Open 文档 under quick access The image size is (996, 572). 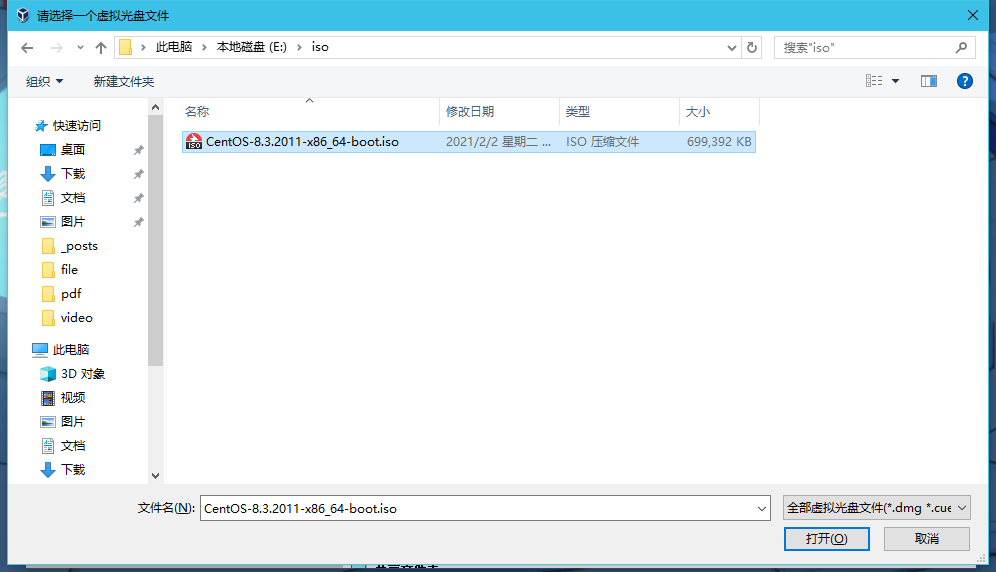coord(73,198)
